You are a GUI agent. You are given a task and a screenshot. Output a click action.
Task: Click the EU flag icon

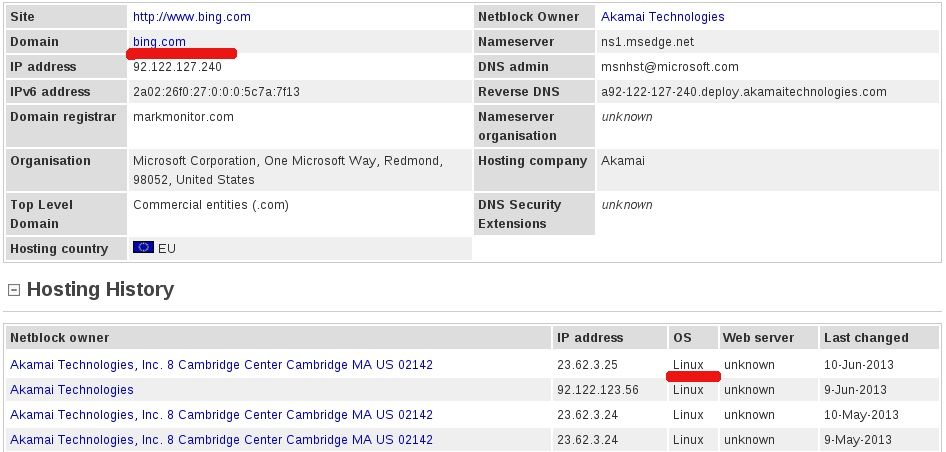pos(143,248)
